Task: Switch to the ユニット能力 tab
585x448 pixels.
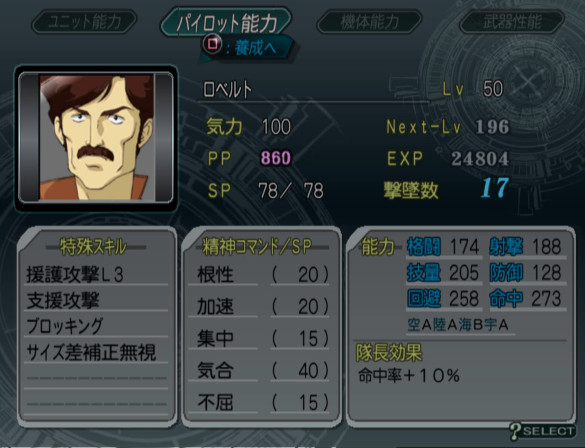Action: 84,22
